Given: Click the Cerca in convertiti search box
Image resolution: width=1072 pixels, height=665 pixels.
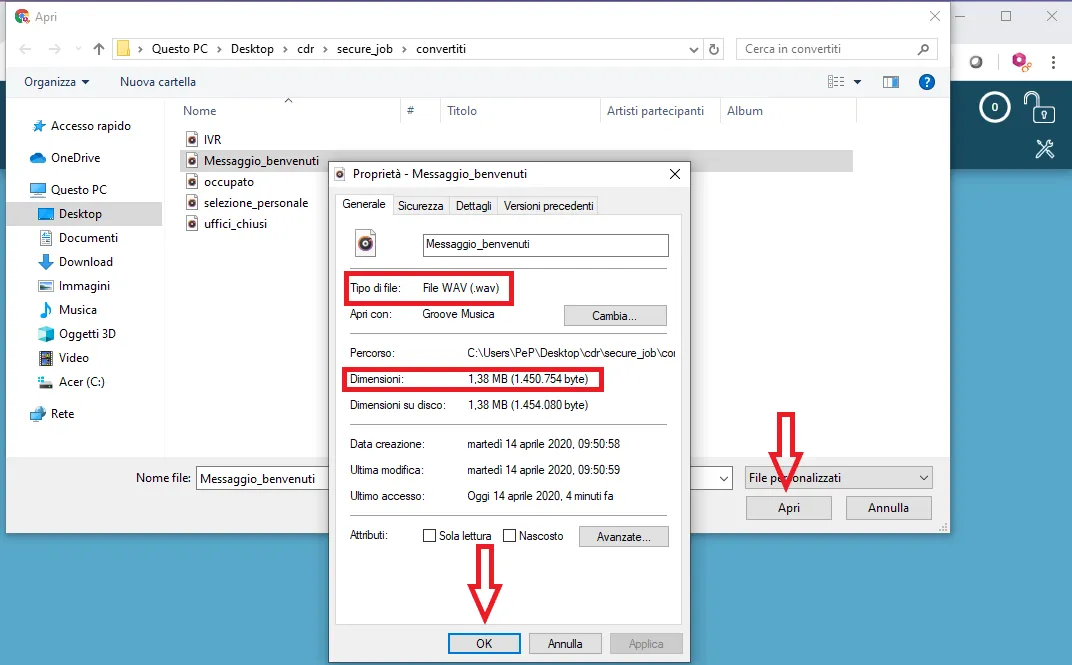Looking at the screenshot, I should (x=828, y=49).
